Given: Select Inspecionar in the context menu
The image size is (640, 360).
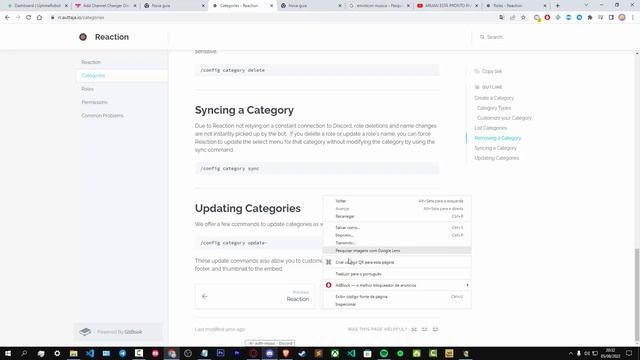Looking at the screenshot, I should [x=397, y=304].
